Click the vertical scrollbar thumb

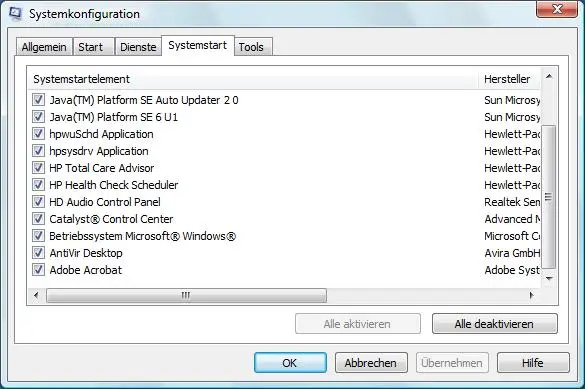(x=549, y=197)
